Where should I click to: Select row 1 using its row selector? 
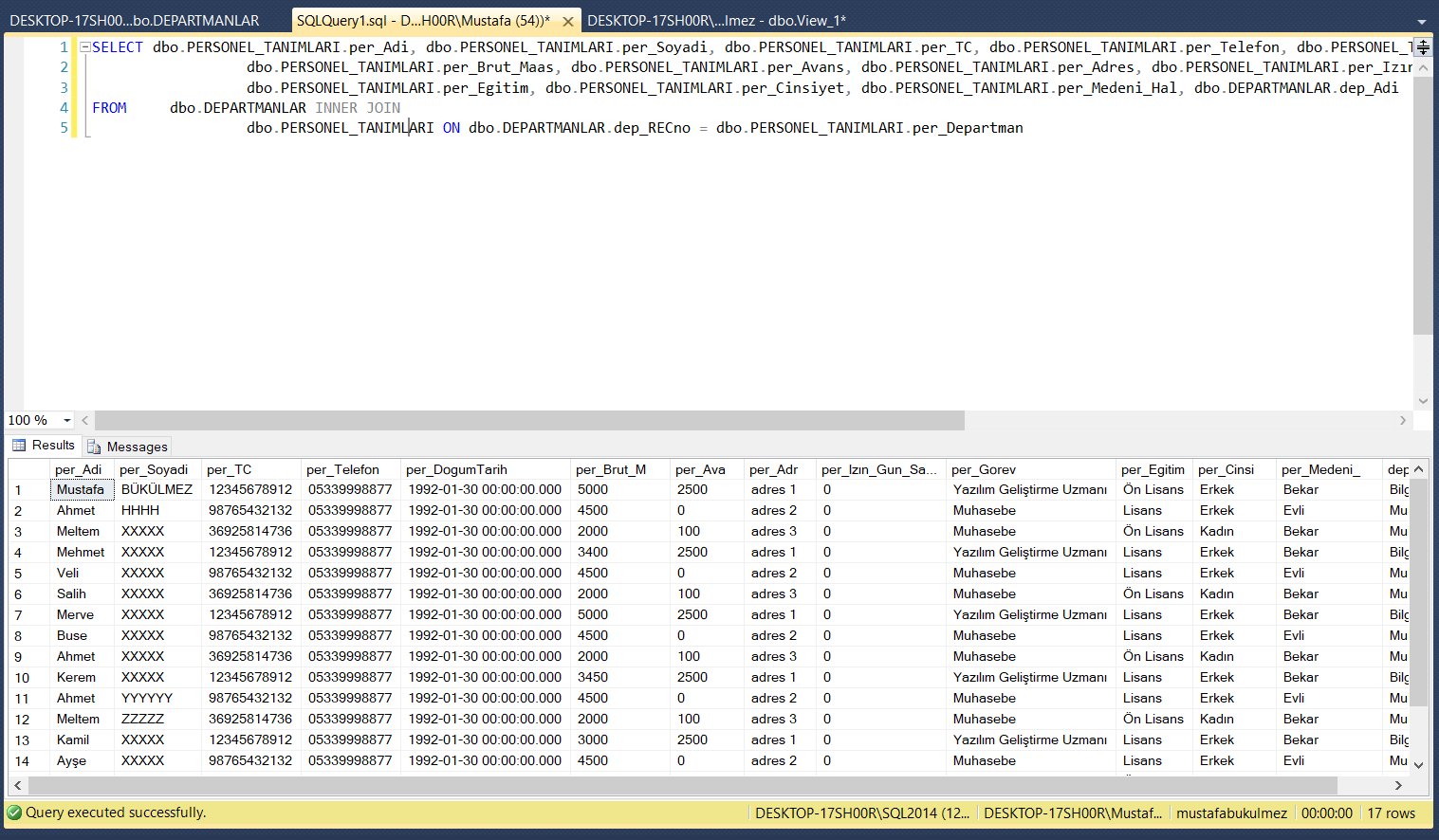pos(21,489)
